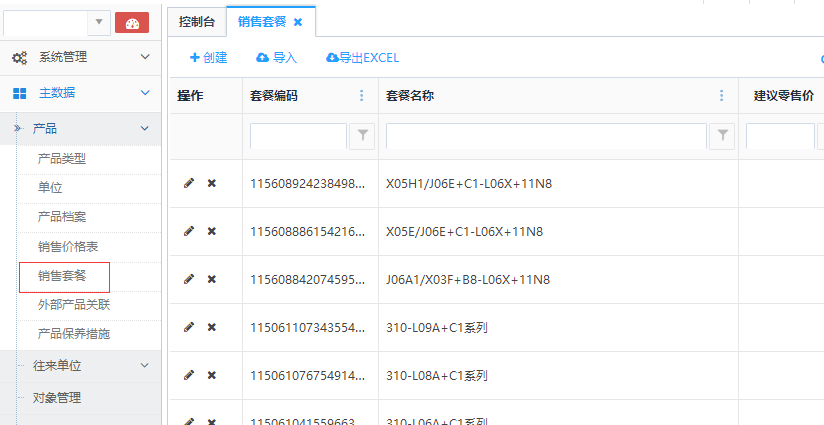The height and width of the screenshot is (425, 824).
Task: Delete the J06A1/X03F+B8-L06X+11N8 row
Action: click(x=211, y=279)
